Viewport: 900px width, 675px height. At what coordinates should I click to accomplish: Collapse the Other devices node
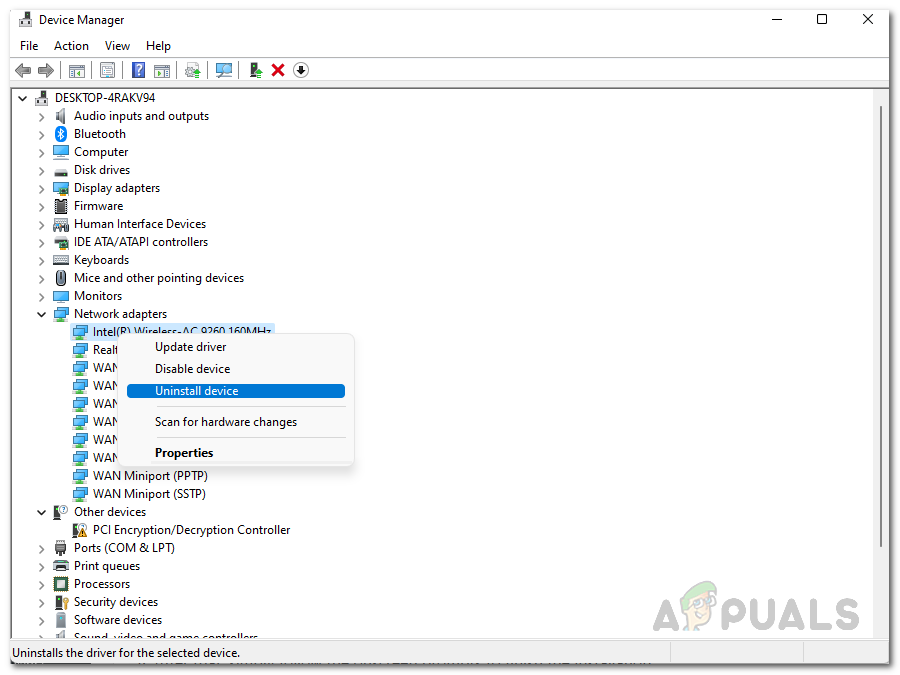[41, 512]
